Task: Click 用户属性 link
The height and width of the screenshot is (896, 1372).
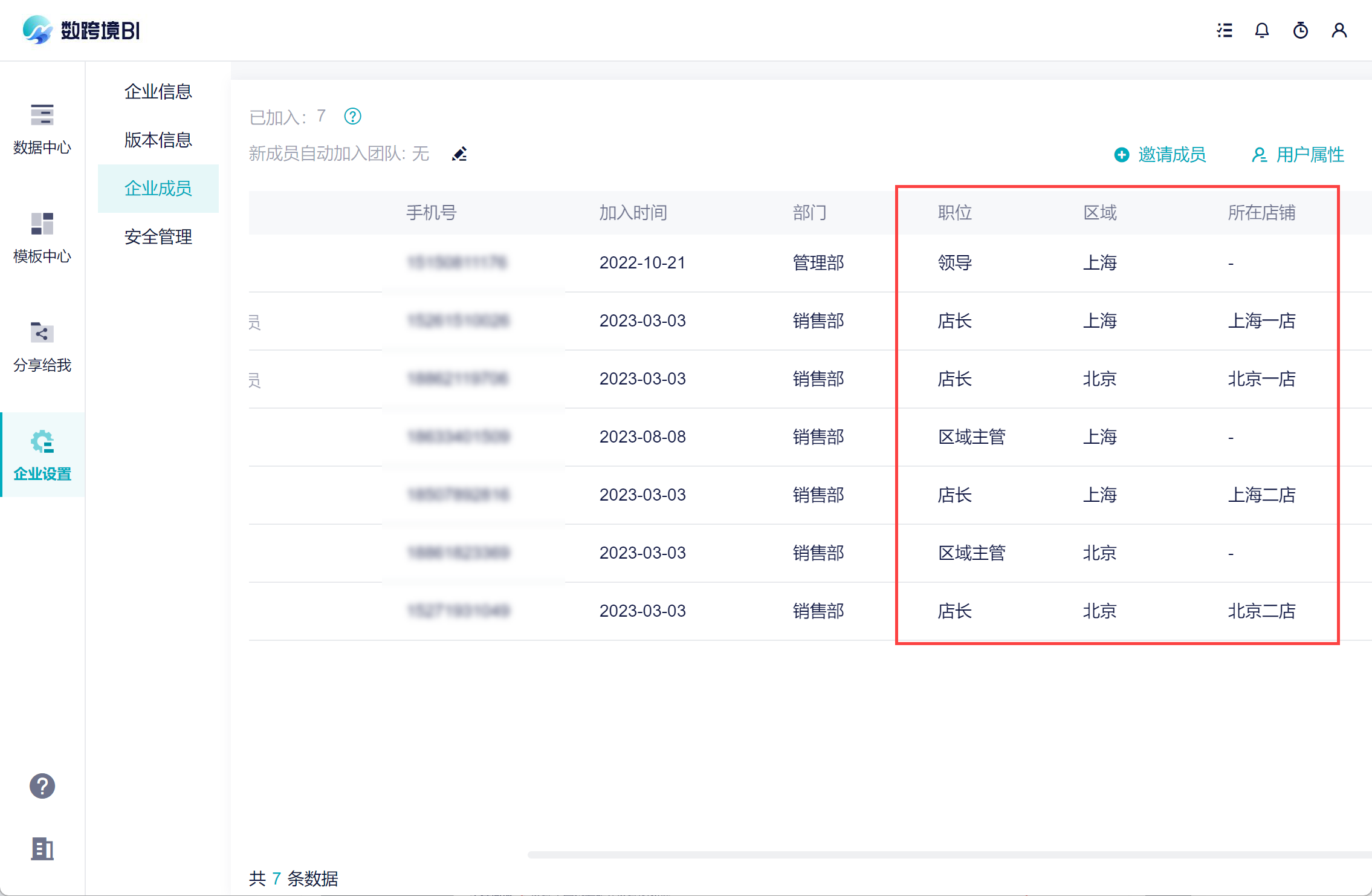Action: 1298,155
